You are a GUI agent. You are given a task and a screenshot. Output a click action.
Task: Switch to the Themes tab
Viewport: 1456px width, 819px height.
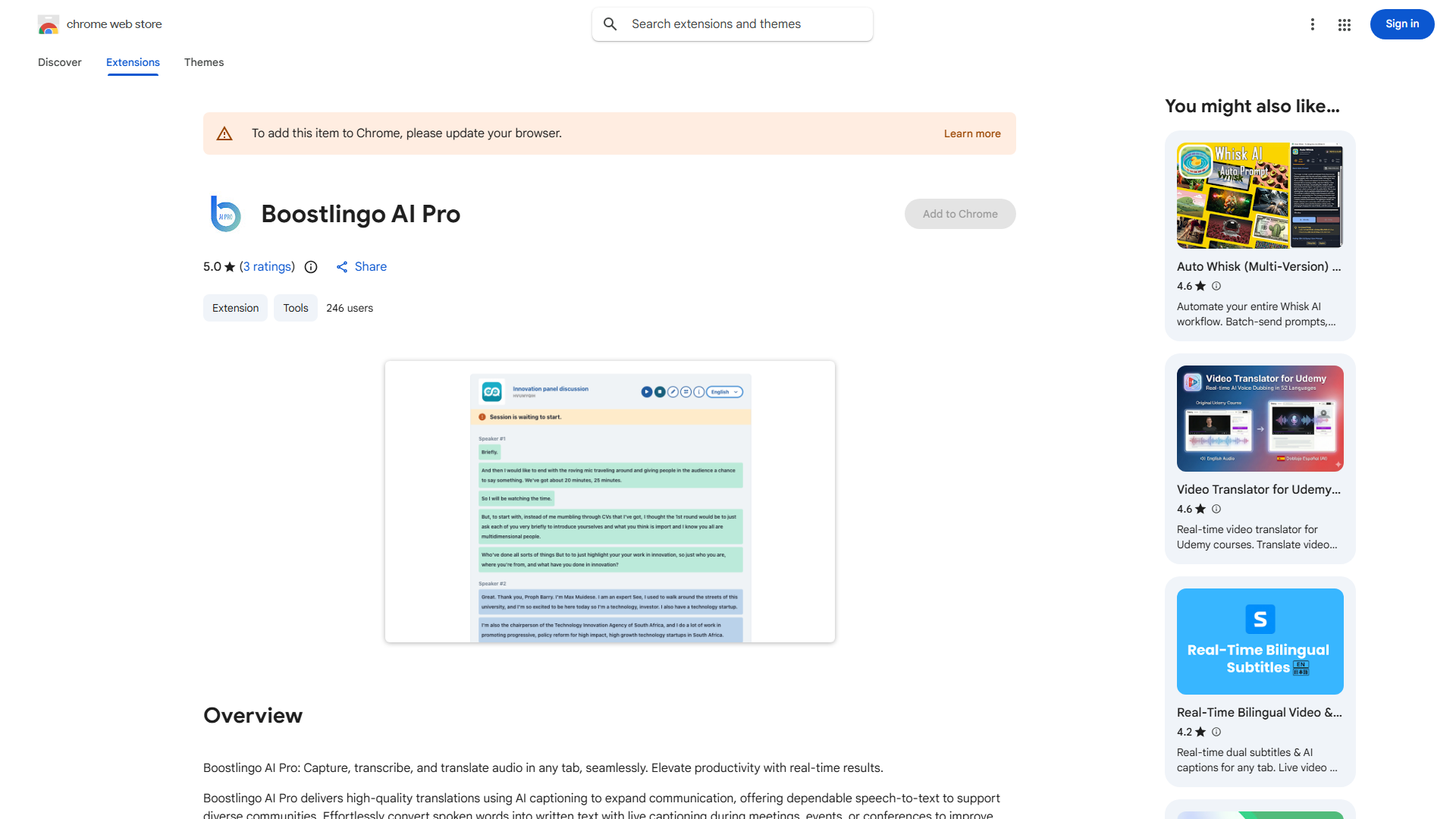(x=203, y=62)
